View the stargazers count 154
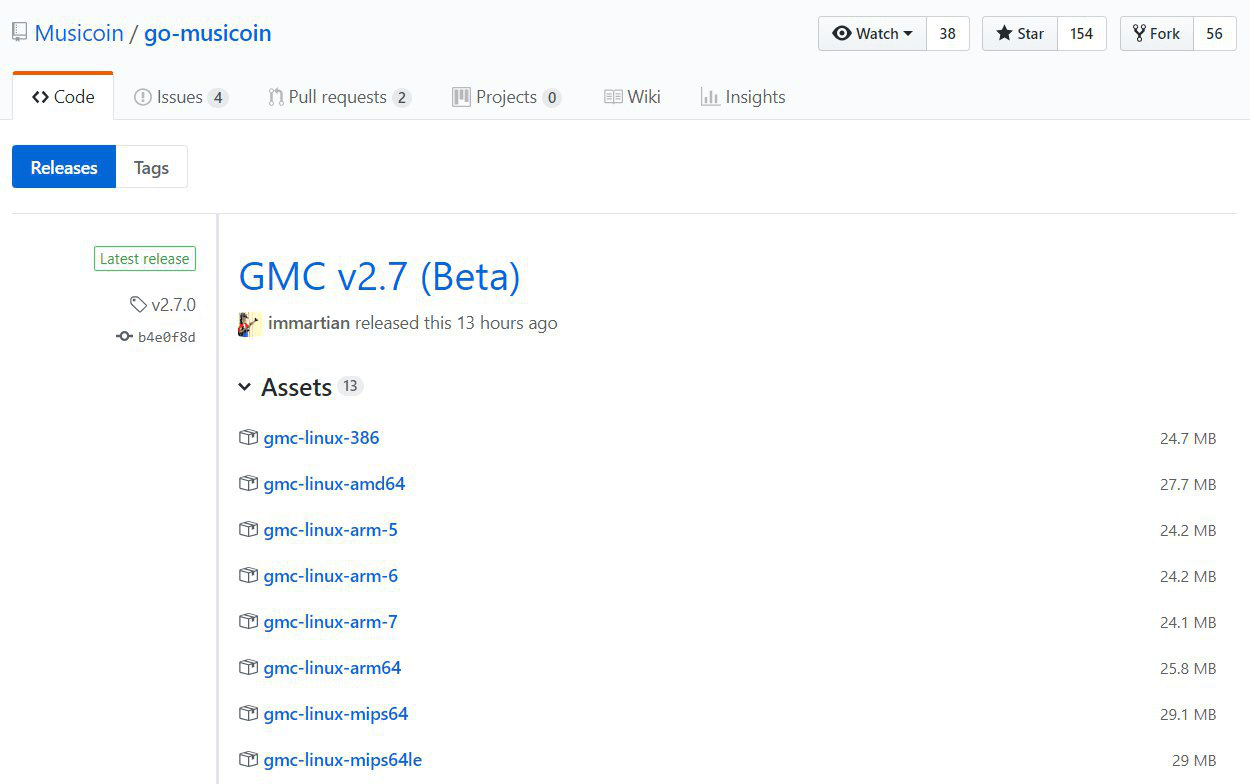The image size is (1250, 784). (x=1081, y=34)
